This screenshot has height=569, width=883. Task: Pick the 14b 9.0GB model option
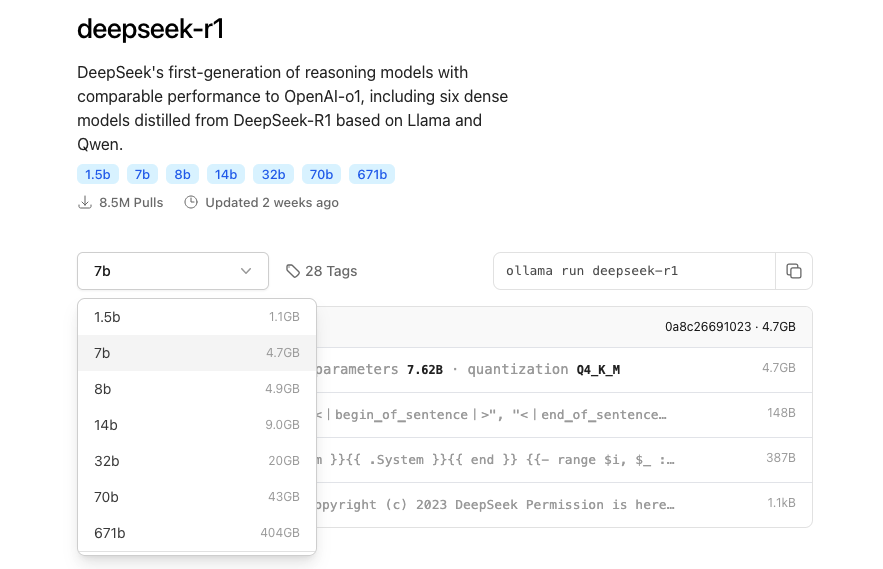[x=196, y=425]
